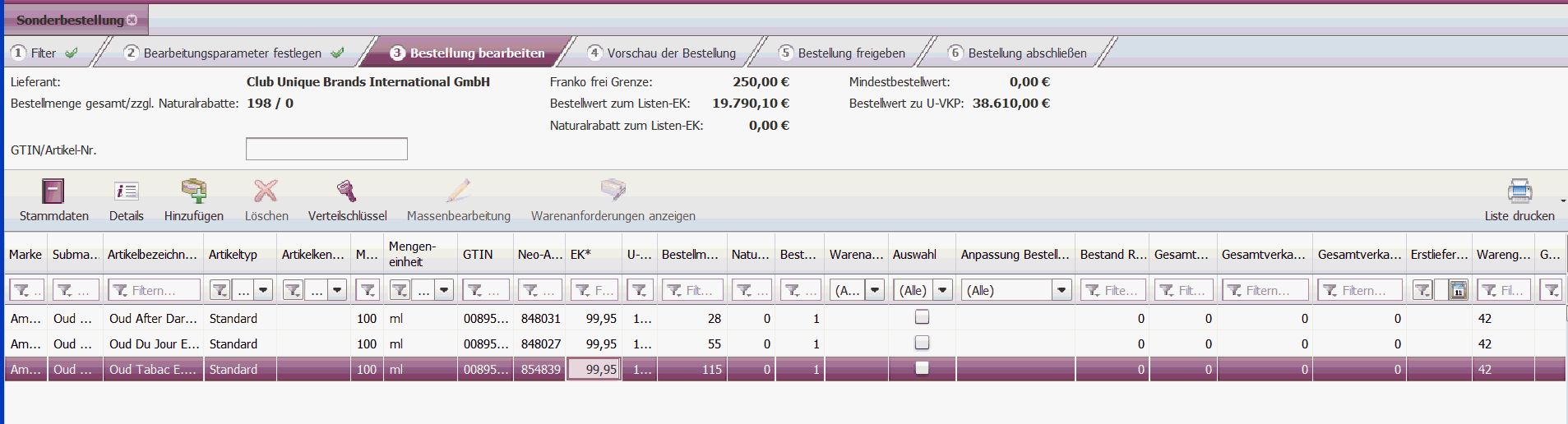The width and height of the screenshot is (1568, 424).
Task: Select the Oud Du Jour E... article cell
Action: coord(153,343)
